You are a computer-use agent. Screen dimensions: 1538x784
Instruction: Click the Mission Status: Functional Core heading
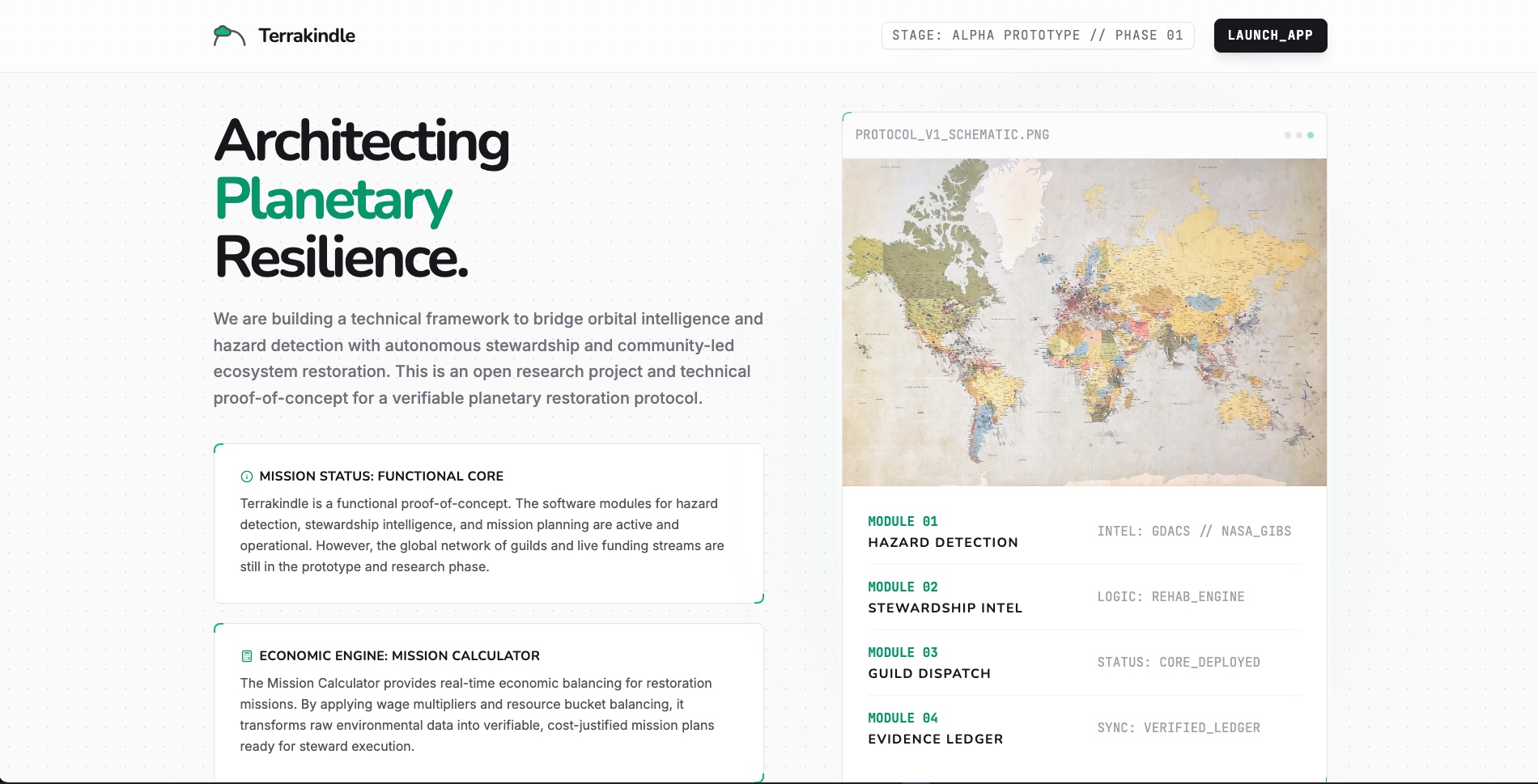click(x=381, y=477)
